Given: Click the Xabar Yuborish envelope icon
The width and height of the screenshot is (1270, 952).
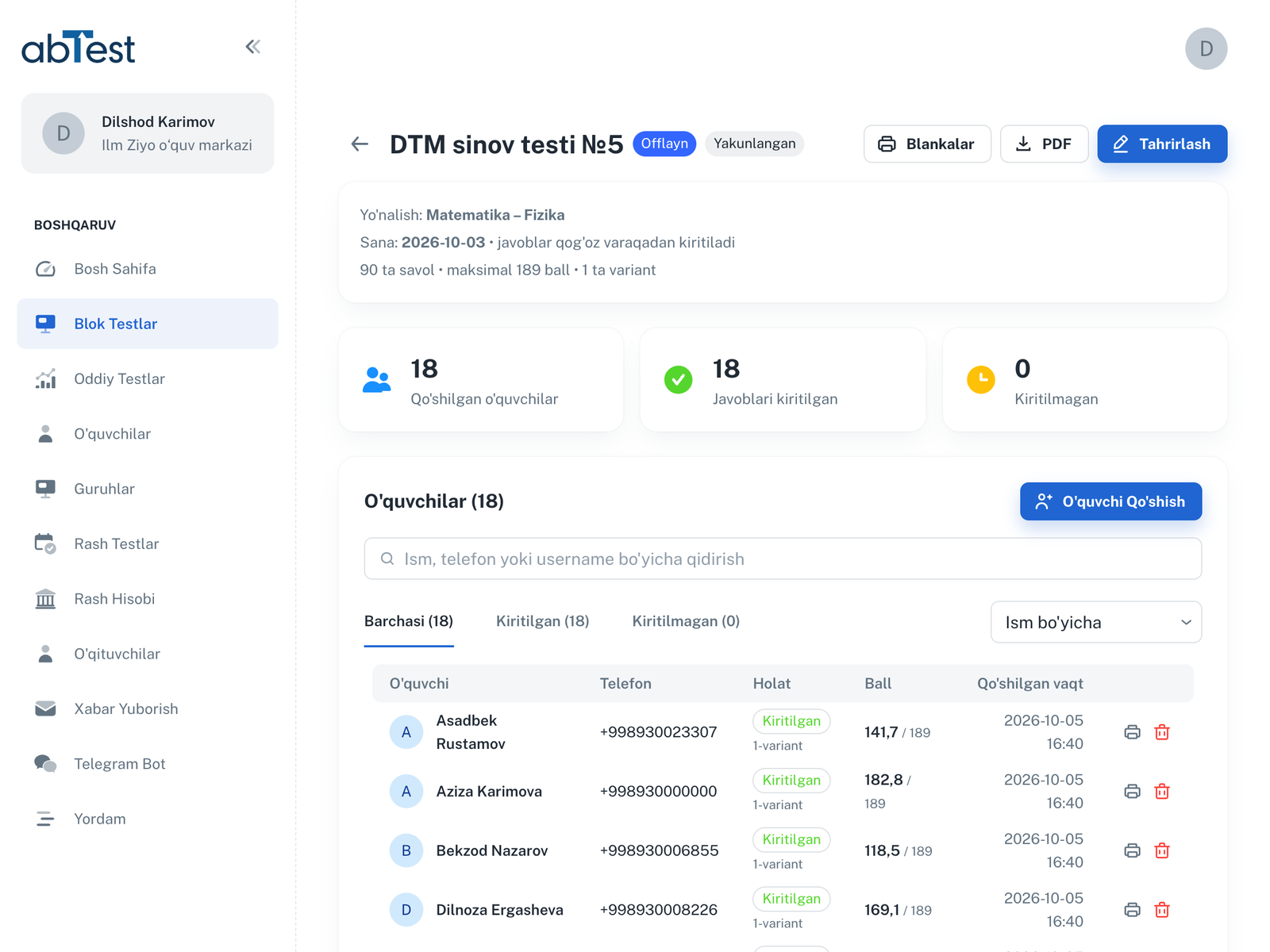Looking at the screenshot, I should click(x=45, y=708).
